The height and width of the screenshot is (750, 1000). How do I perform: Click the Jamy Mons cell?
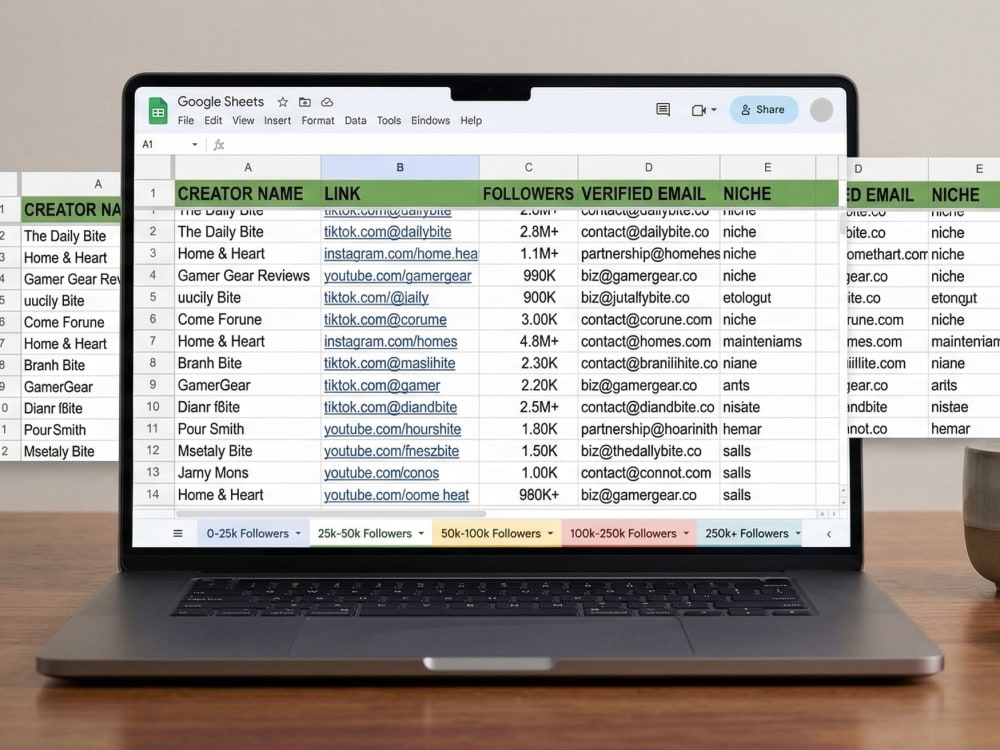pyautogui.click(x=247, y=473)
